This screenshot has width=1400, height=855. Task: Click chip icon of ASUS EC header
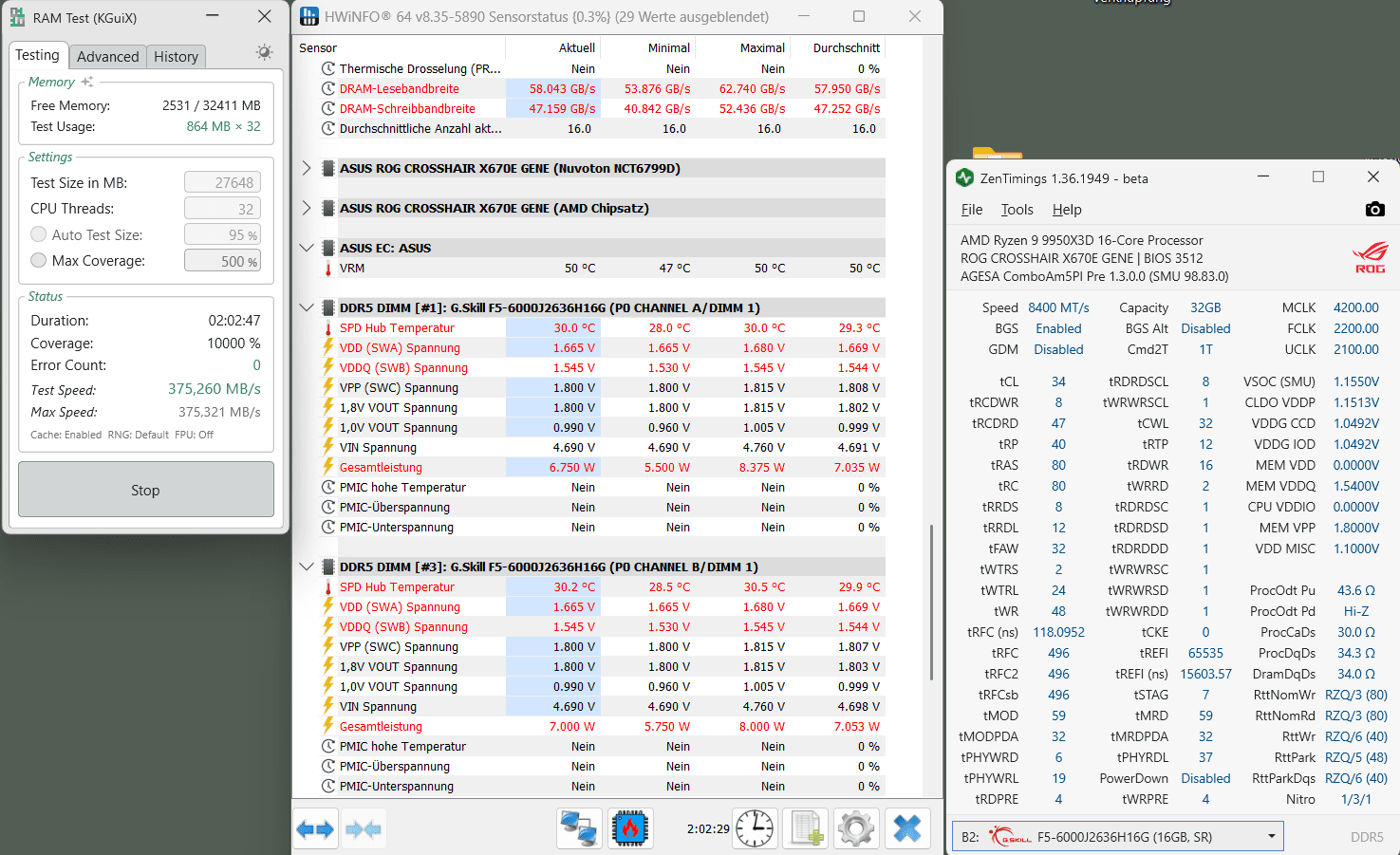(328, 248)
